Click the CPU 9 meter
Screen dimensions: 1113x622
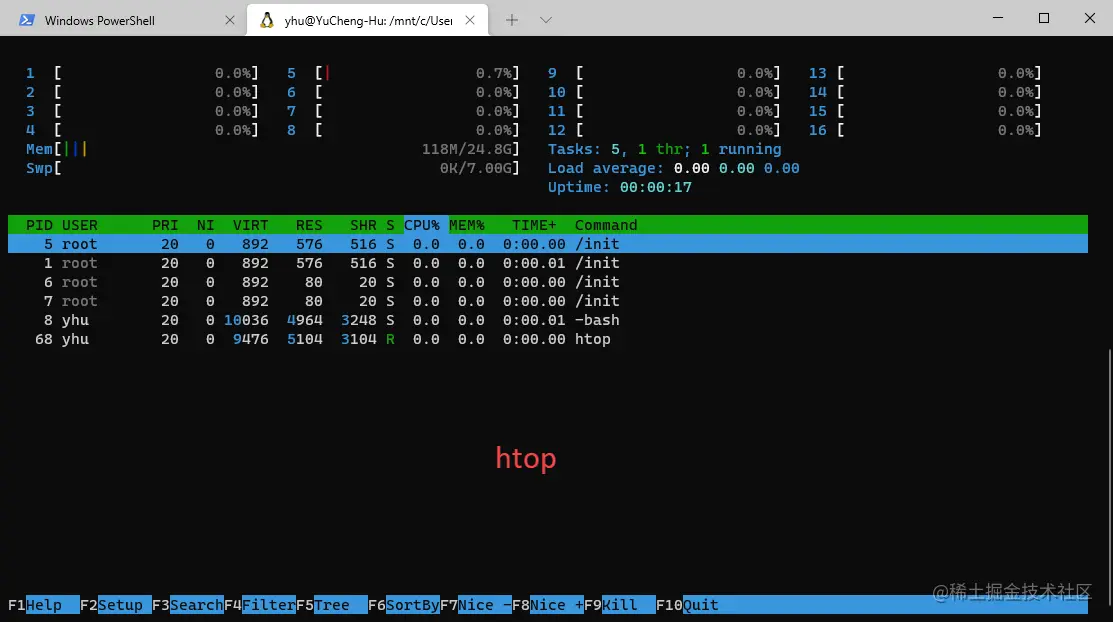pyautogui.click(x=664, y=73)
